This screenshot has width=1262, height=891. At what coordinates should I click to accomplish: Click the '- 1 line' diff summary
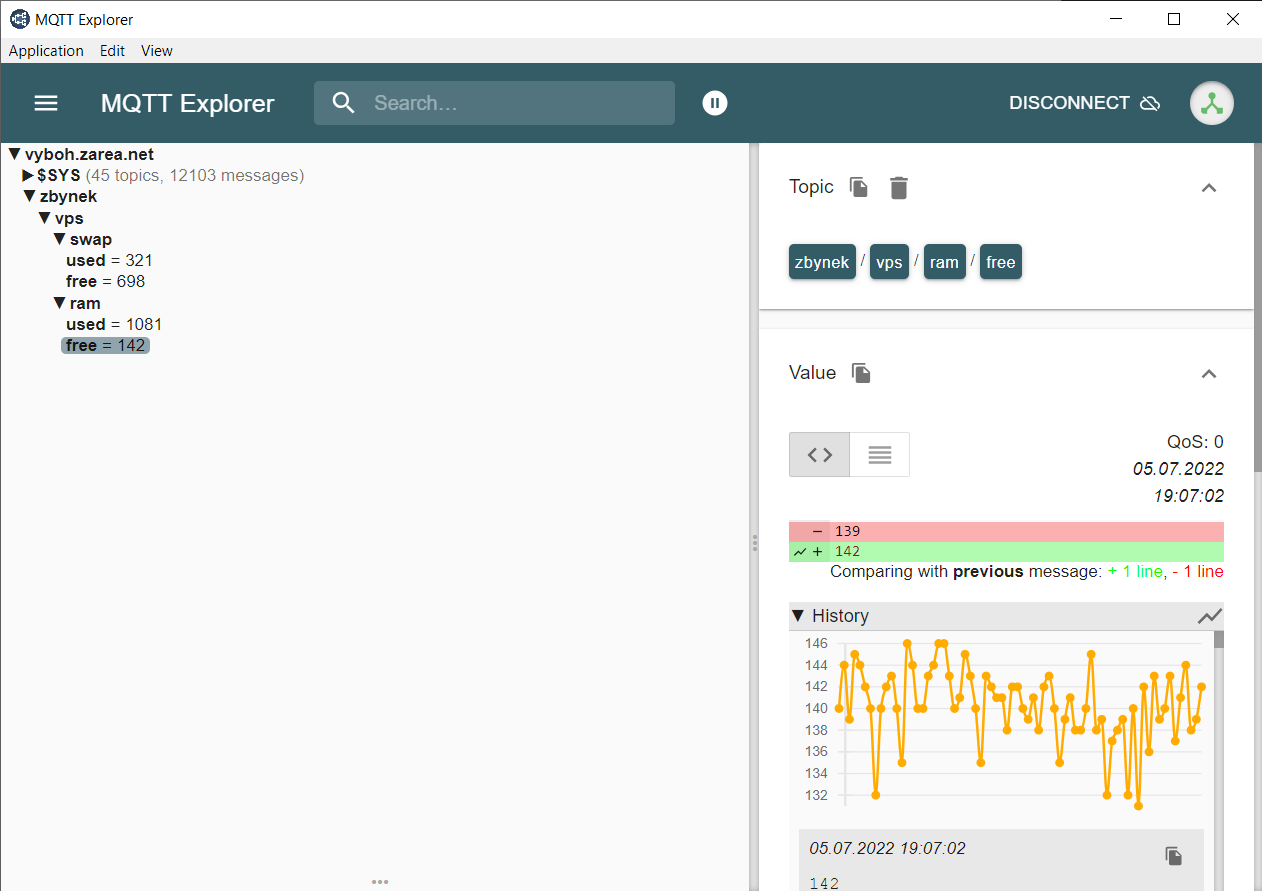pos(1198,572)
